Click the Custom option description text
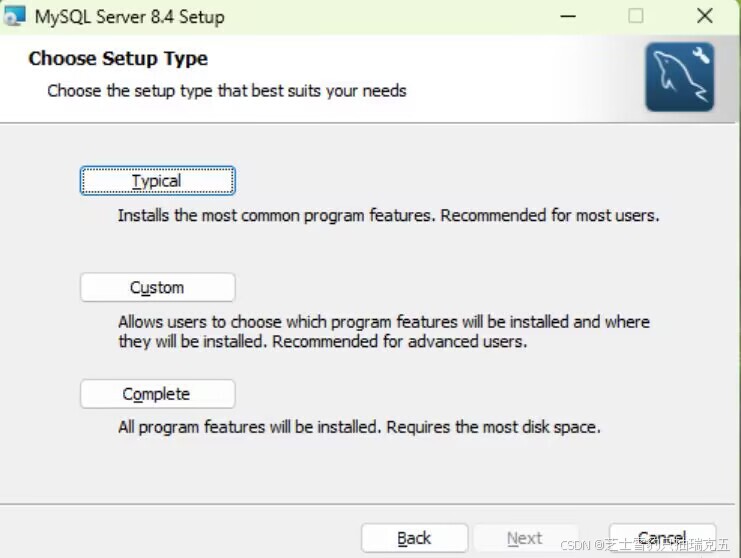 [x=384, y=332]
